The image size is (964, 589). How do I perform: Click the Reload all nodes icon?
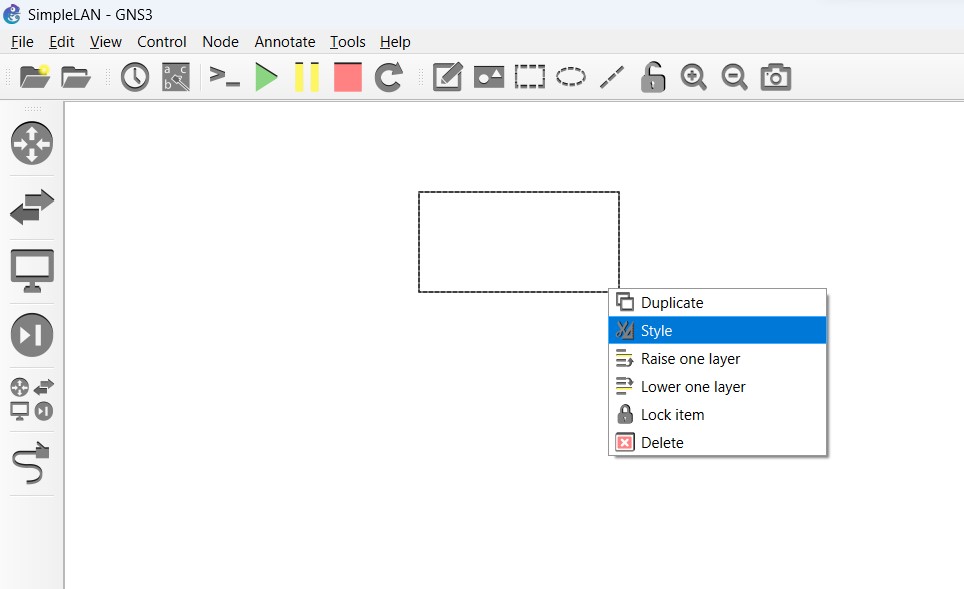389,77
